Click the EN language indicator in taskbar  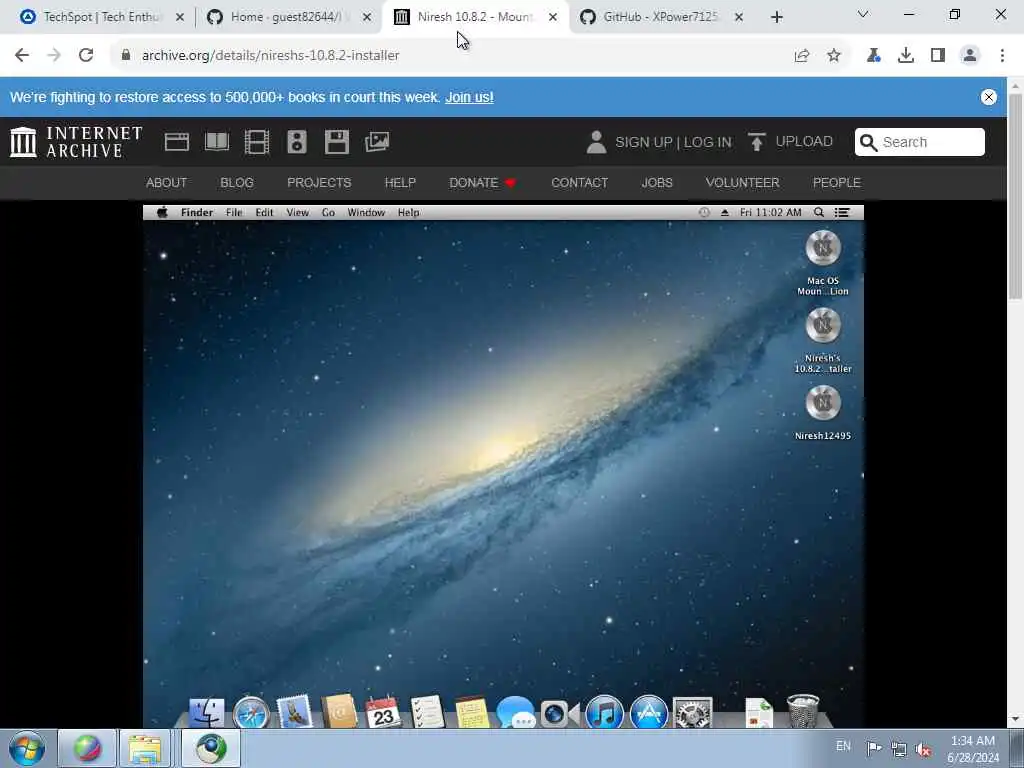[x=843, y=746]
